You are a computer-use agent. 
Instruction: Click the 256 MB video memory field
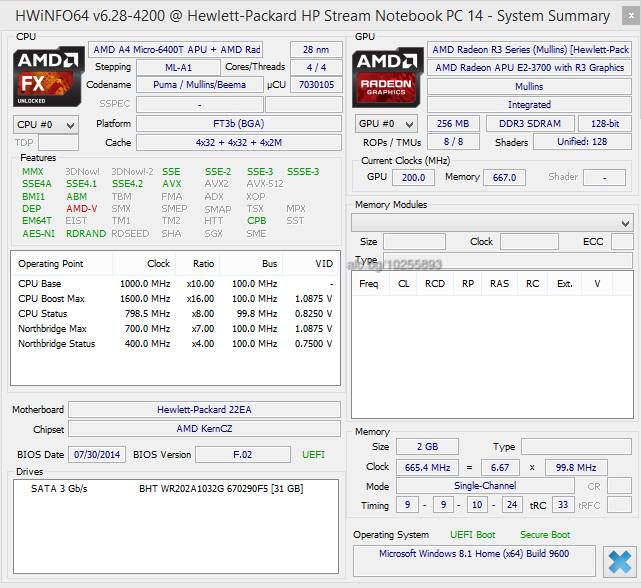tap(453, 123)
